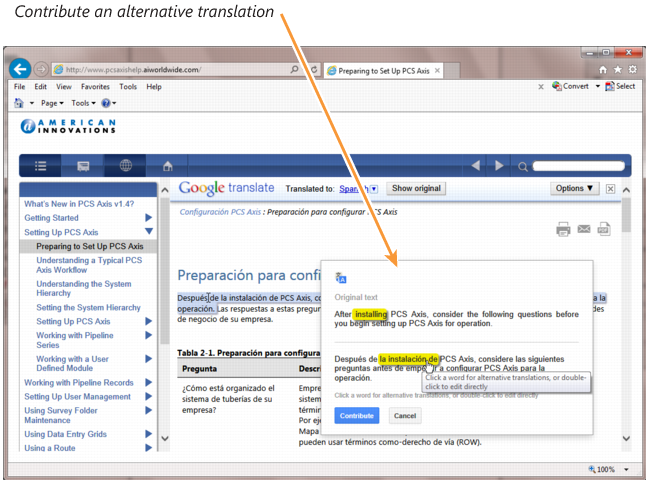652x483 pixels.
Task: Go to help home icon
Action: point(168,165)
